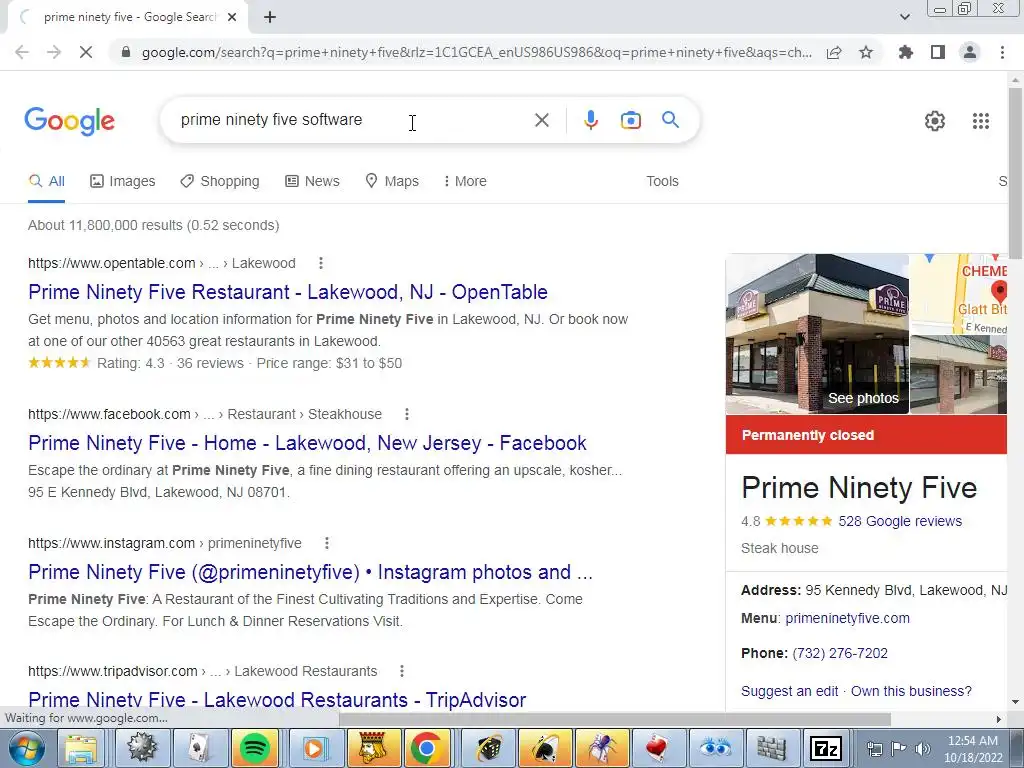The width and height of the screenshot is (1024, 768).
Task: Open Prime Ninety Five TripAdvisor result
Action: coord(277,699)
